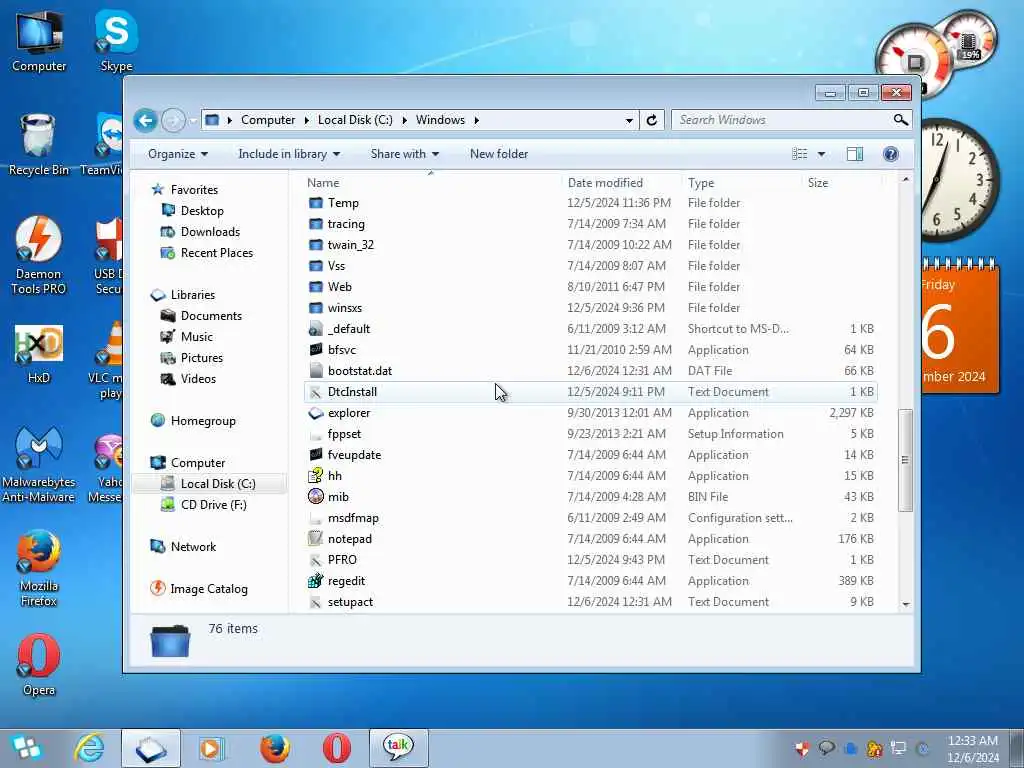Expand arrow after Local Disk (C:) in path
This screenshot has height=768, width=1024.
pos(404,120)
